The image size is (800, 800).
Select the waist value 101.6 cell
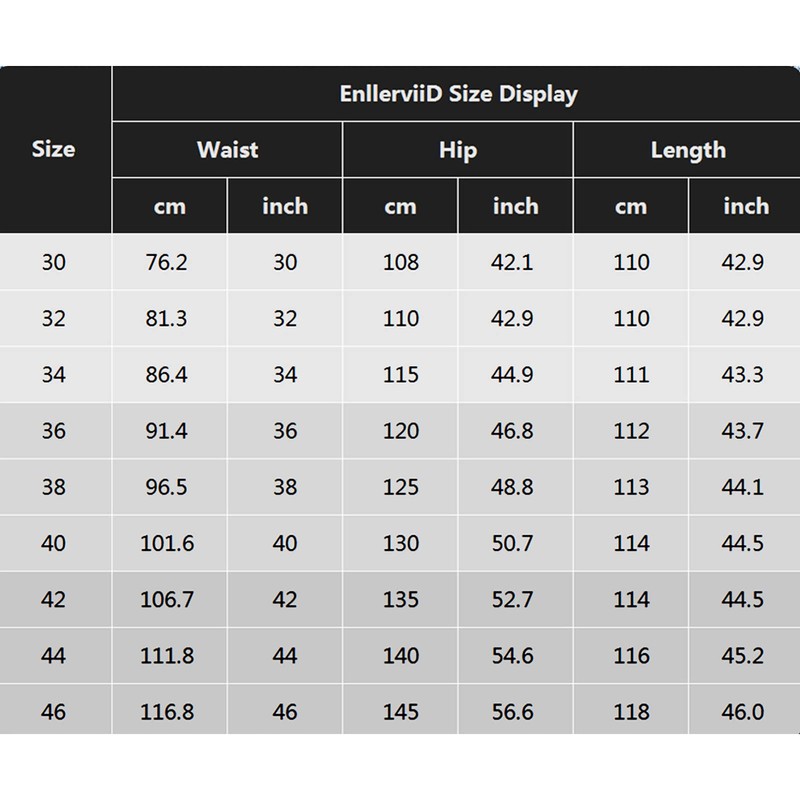[x=169, y=544]
